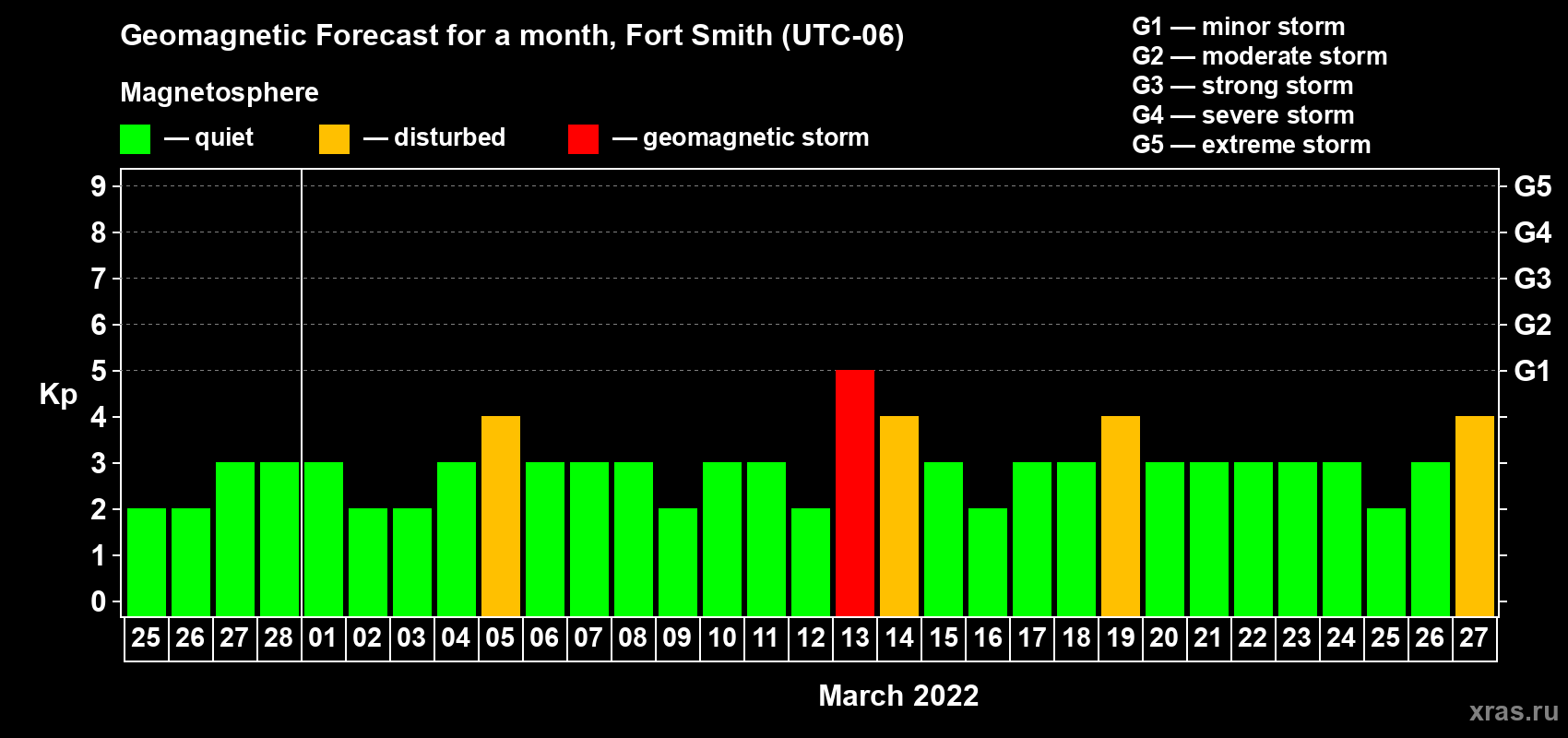Click the green quiet legend swatch
This screenshot has width=1568, height=738.
point(135,139)
